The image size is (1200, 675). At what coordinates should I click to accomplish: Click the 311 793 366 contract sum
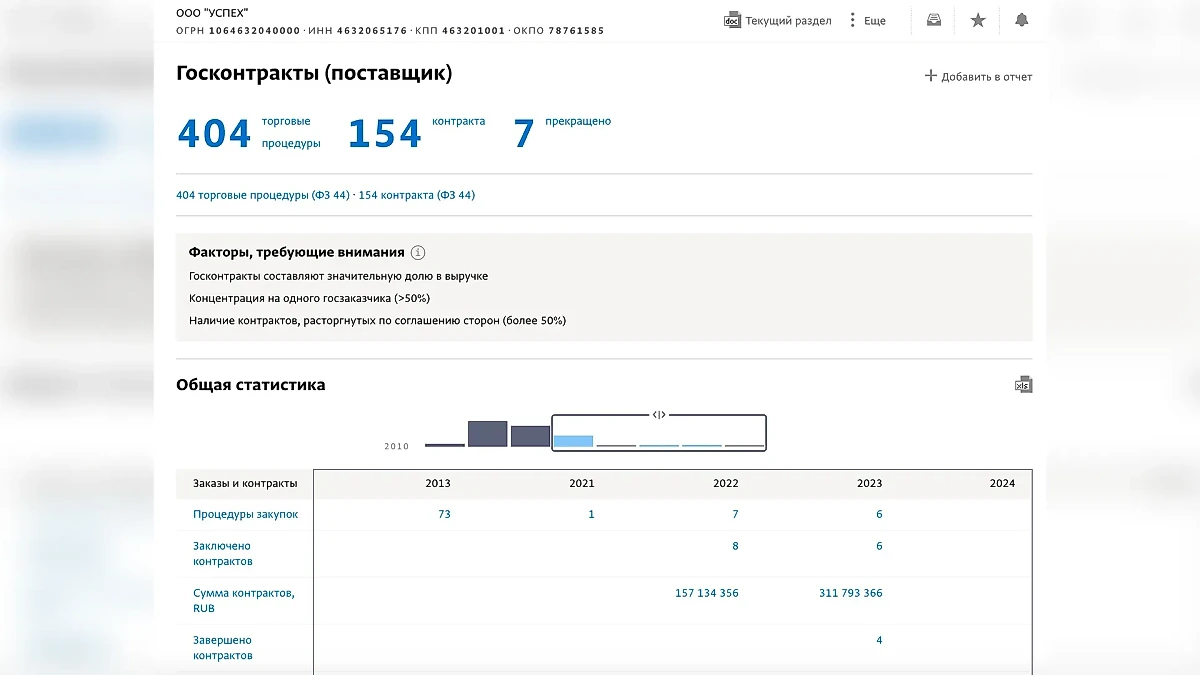click(x=850, y=593)
